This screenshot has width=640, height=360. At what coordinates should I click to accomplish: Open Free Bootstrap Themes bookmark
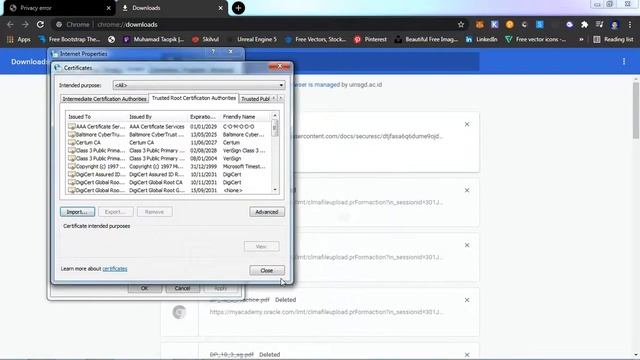69,39
